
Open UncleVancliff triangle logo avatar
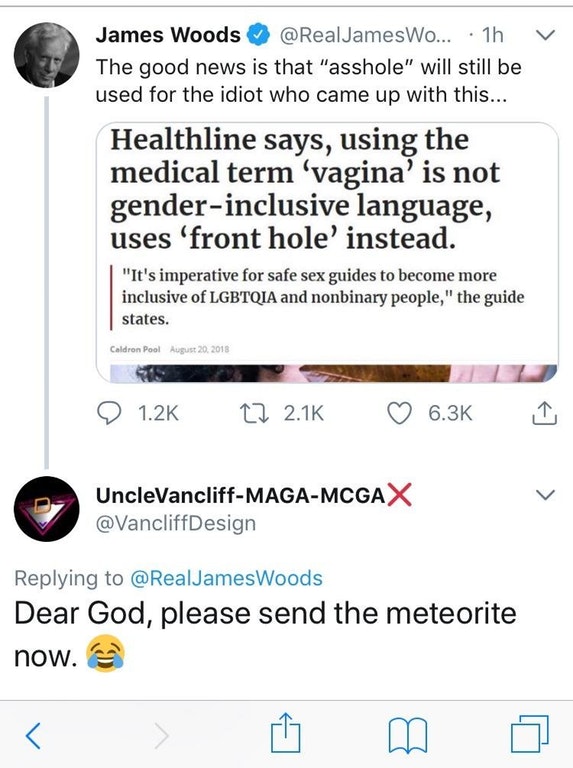[47, 508]
